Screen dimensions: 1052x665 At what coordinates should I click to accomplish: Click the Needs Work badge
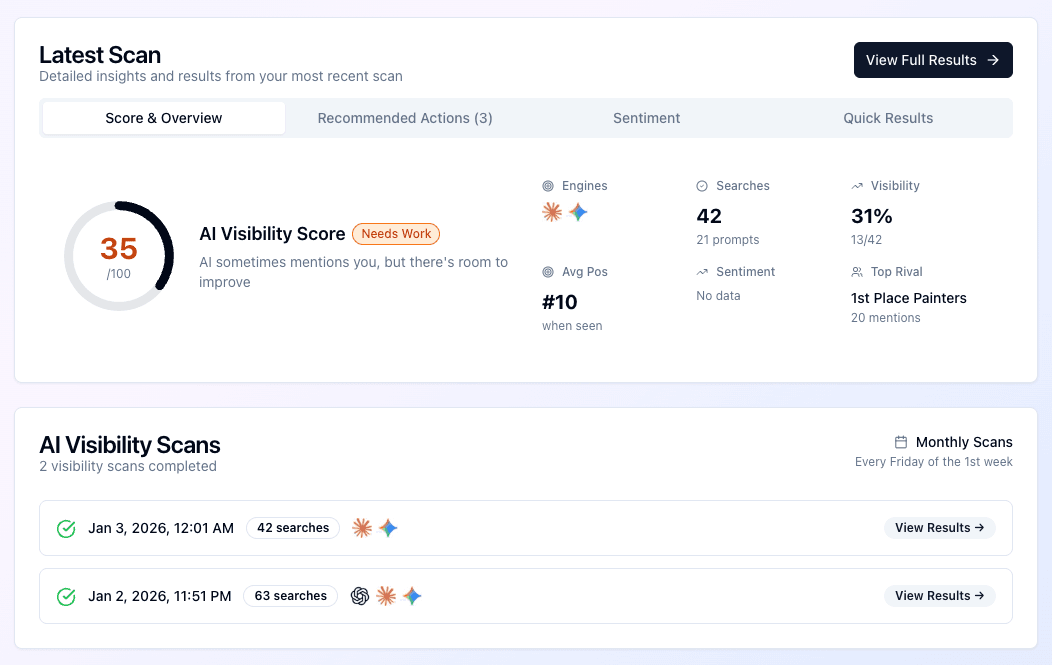tap(395, 233)
